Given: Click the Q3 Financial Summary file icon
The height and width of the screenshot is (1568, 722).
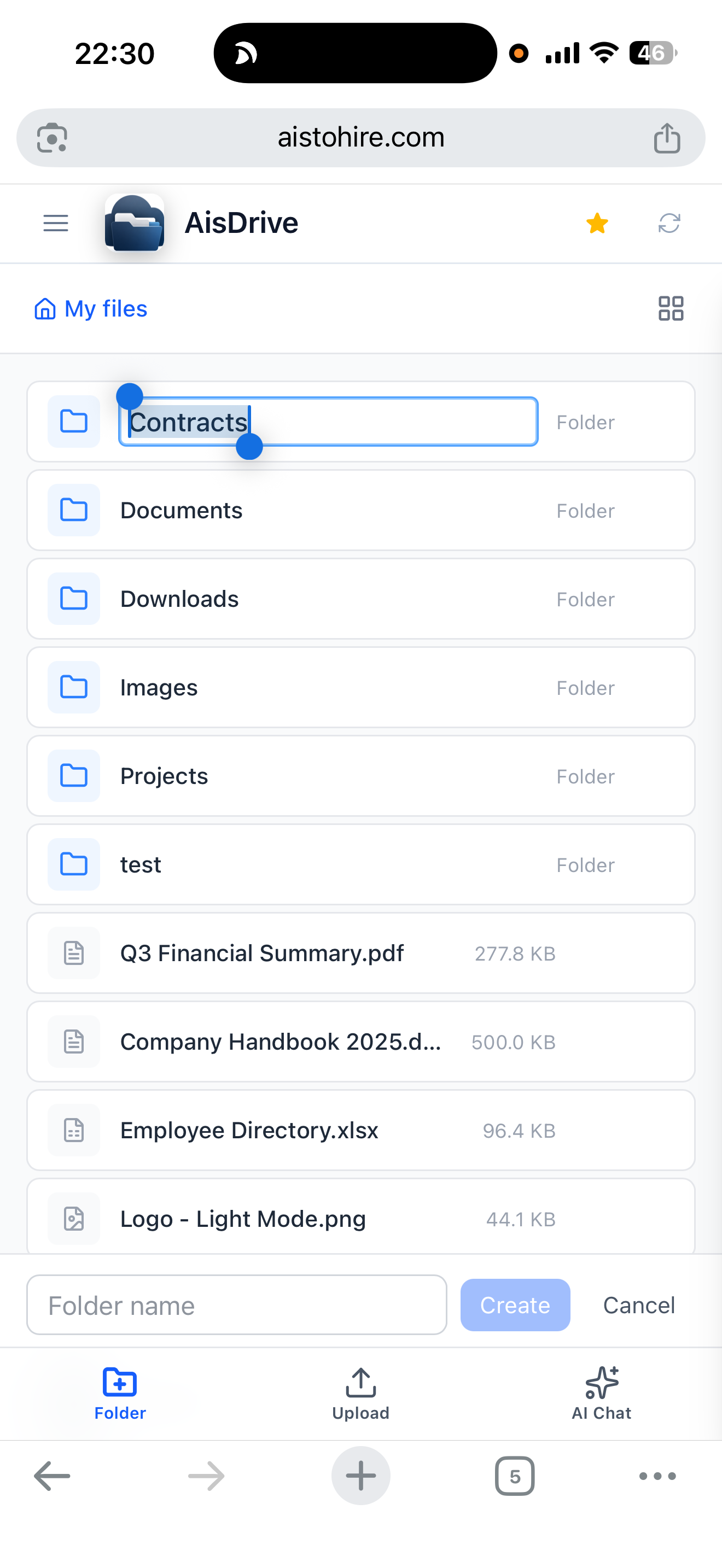Looking at the screenshot, I should coord(74,953).
